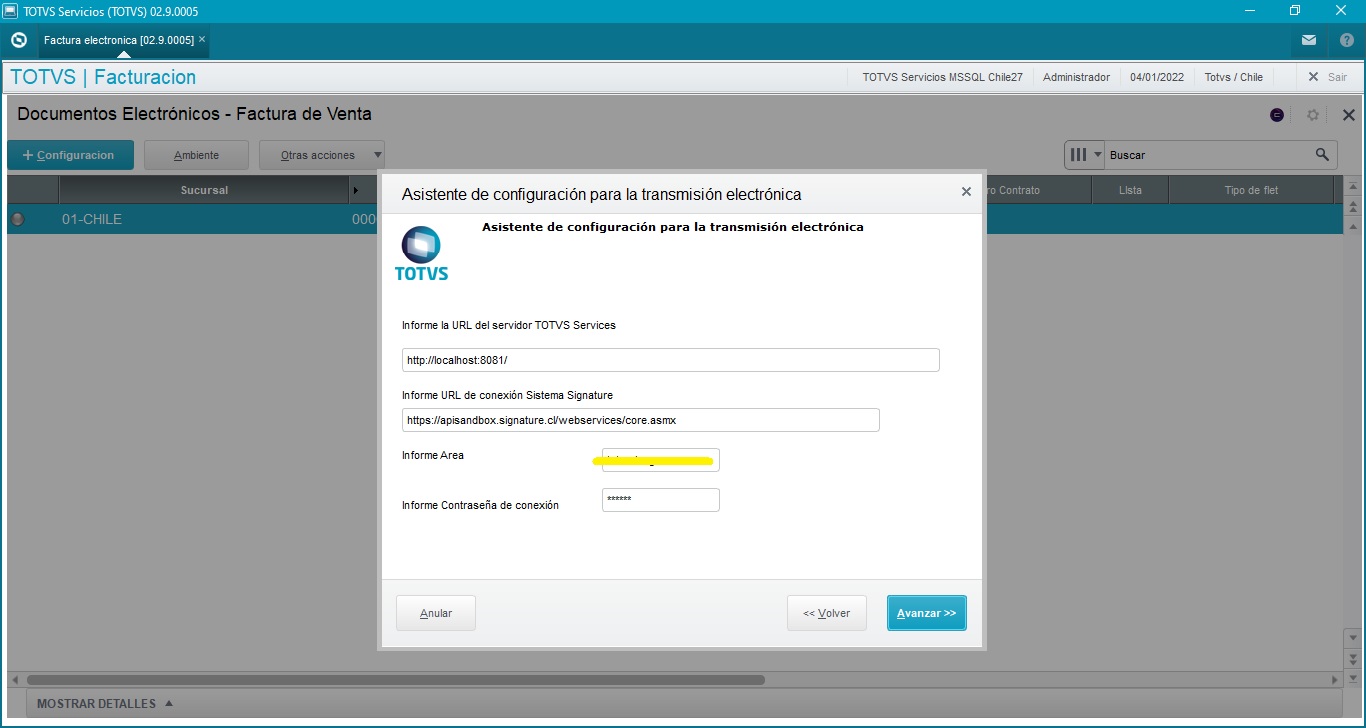The height and width of the screenshot is (728, 1366).
Task: Click the horizontal scrollbar right arrow
Action: (1336, 680)
